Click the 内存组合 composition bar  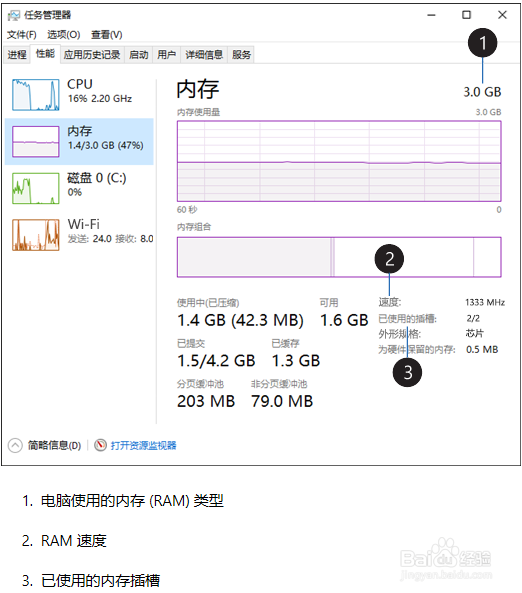(x=339, y=257)
